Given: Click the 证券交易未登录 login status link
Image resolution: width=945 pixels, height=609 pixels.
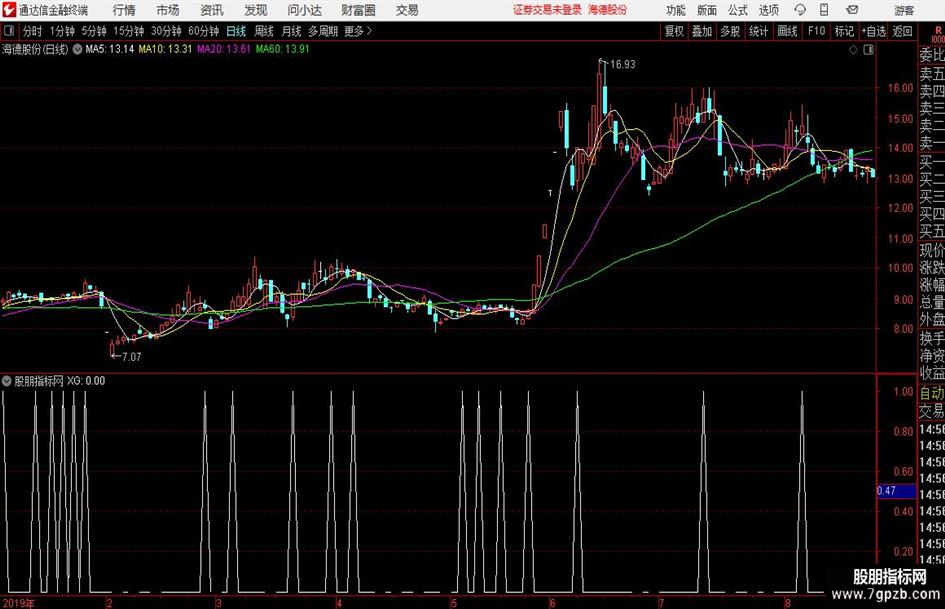Looking at the screenshot, I should pos(547,10).
